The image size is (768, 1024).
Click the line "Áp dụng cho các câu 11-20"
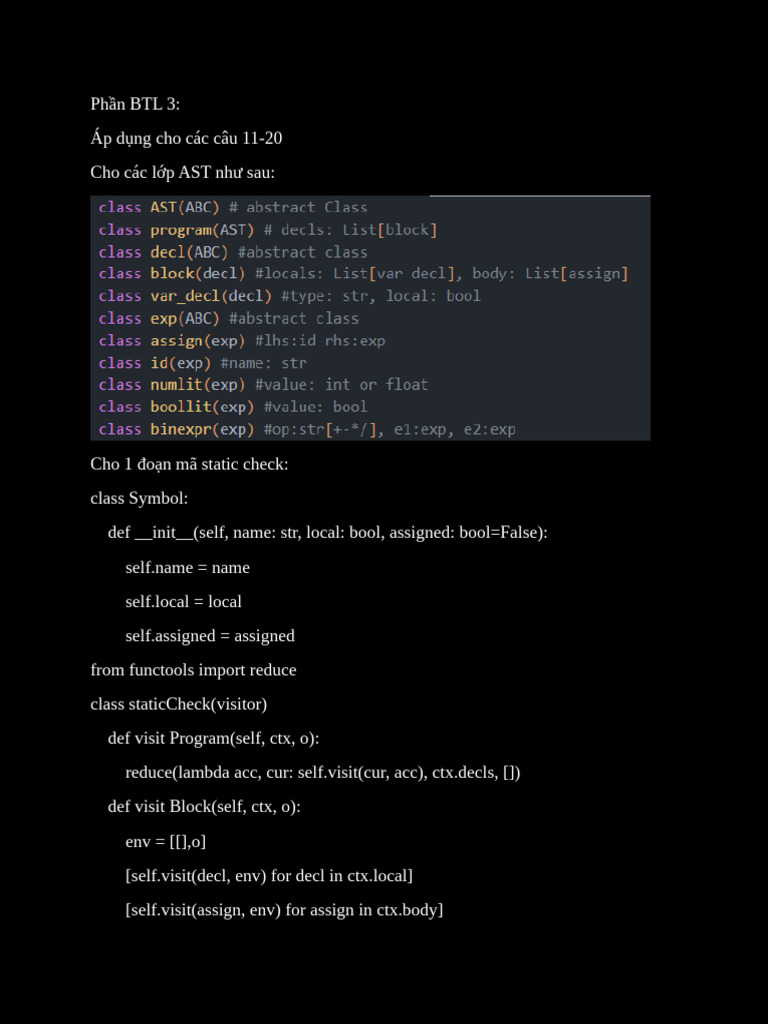[x=186, y=138]
